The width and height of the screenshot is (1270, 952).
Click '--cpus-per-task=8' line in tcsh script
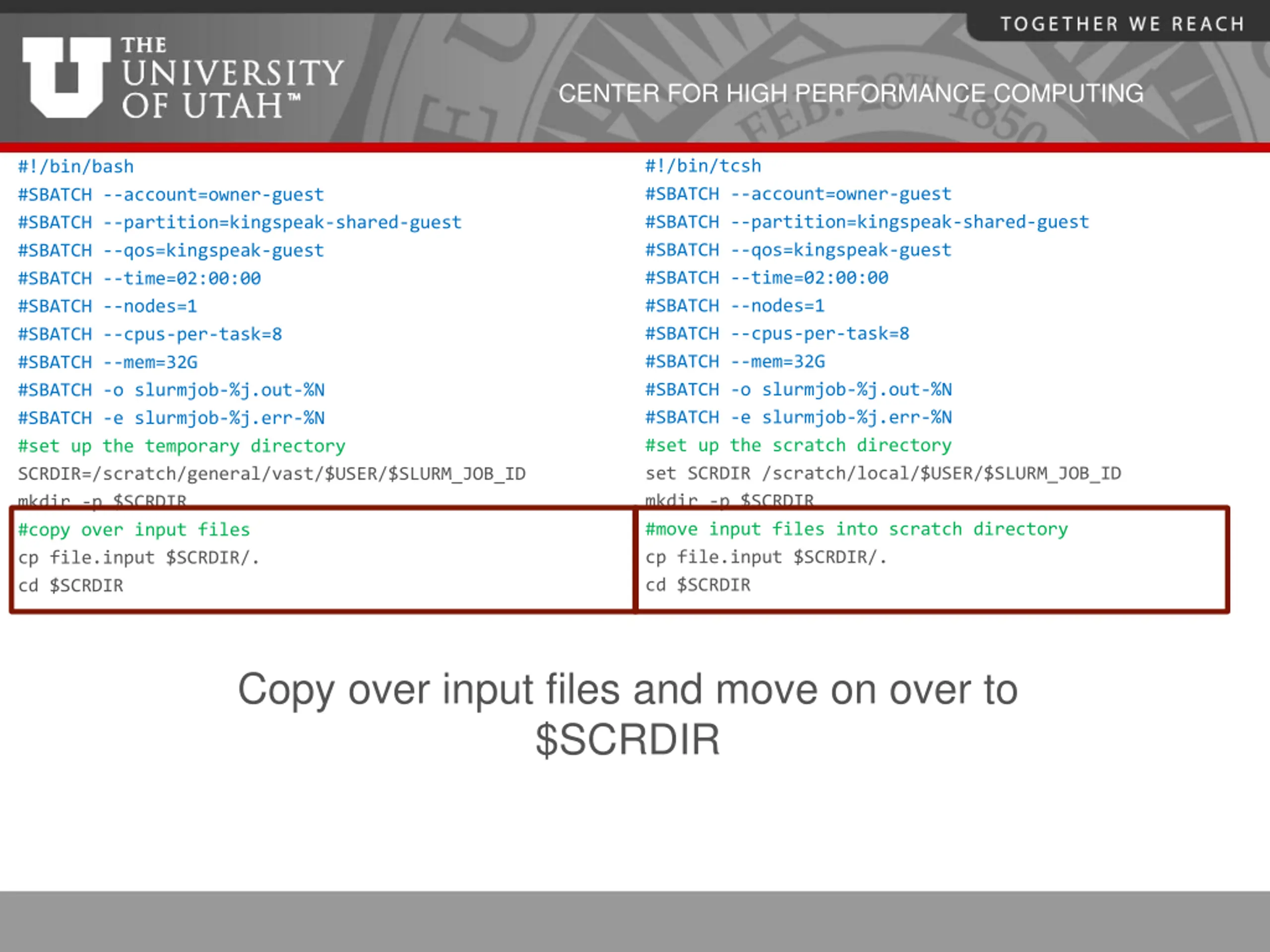pos(778,334)
